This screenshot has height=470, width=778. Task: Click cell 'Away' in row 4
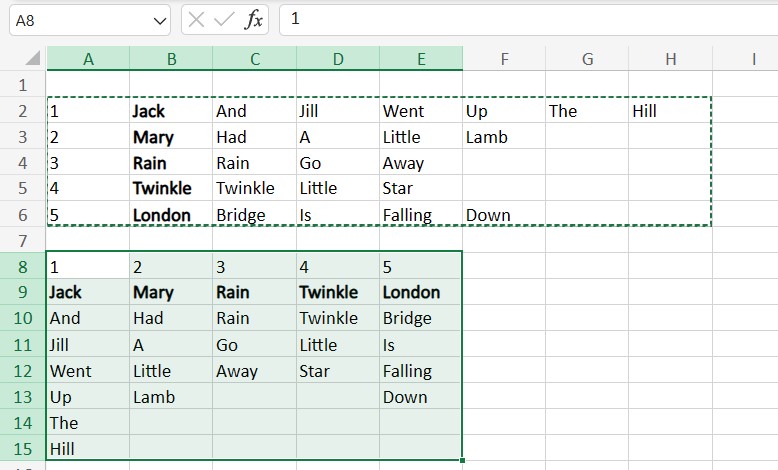tap(421, 163)
